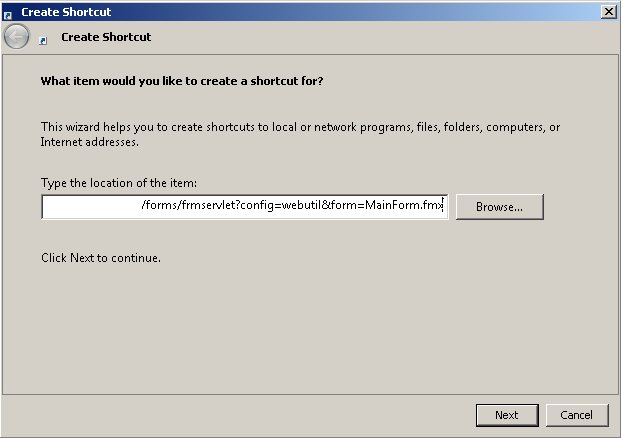
Task: Click the small shortcut icon beside the wizard header
Action: click(x=43, y=38)
